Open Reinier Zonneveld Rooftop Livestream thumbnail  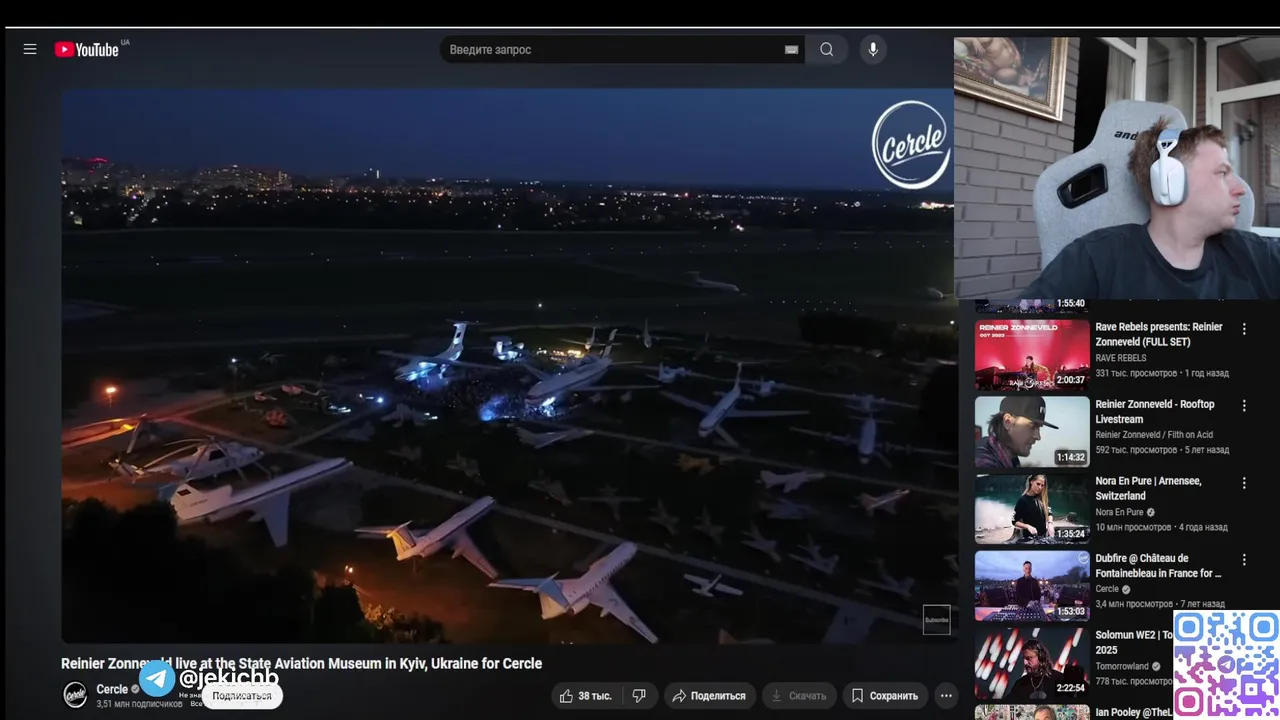pyautogui.click(x=1032, y=432)
